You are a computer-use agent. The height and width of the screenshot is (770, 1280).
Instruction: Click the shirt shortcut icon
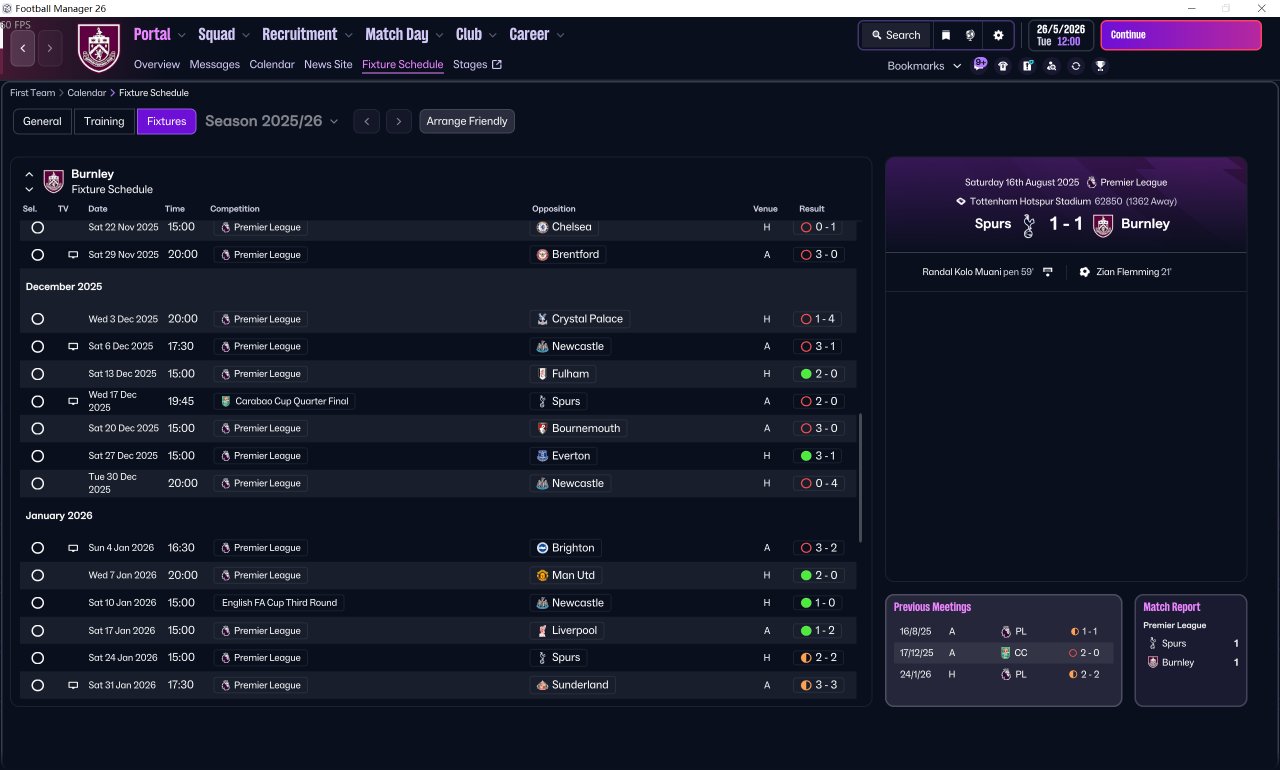(x=1003, y=66)
